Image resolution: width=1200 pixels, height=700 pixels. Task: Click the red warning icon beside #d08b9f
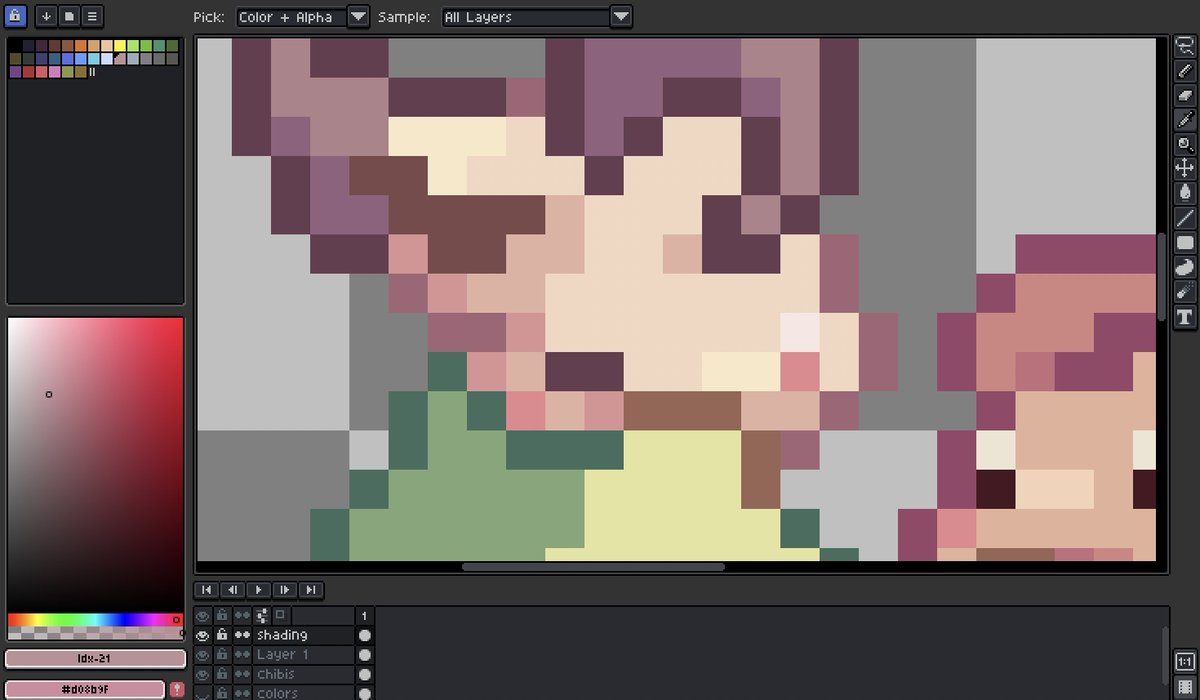click(177, 689)
